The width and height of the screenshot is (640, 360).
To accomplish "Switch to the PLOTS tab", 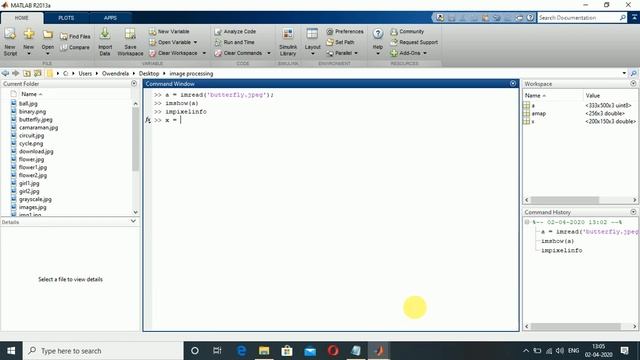I will point(66,18).
